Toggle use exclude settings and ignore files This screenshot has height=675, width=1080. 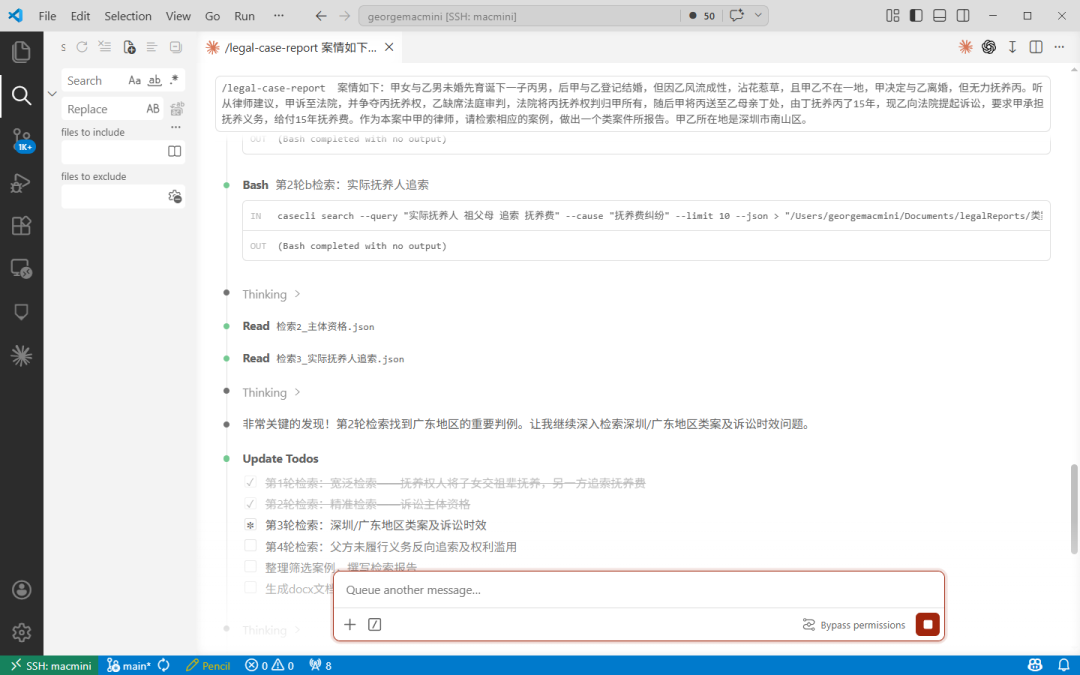point(175,196)
